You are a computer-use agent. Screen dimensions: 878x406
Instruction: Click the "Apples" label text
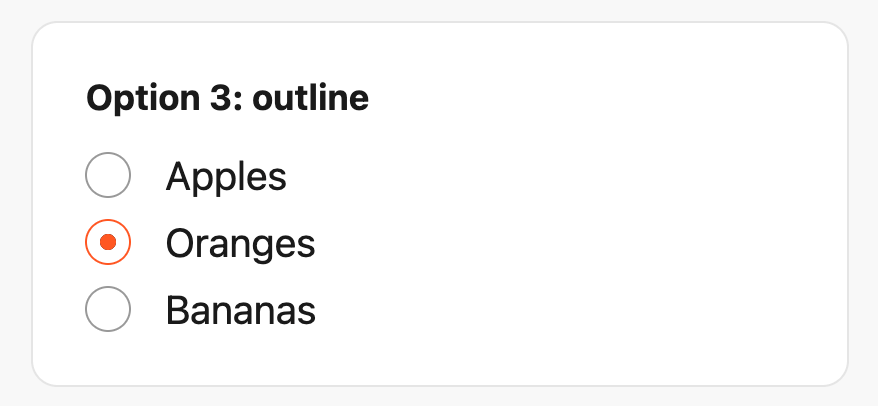(x=226, y=176)
